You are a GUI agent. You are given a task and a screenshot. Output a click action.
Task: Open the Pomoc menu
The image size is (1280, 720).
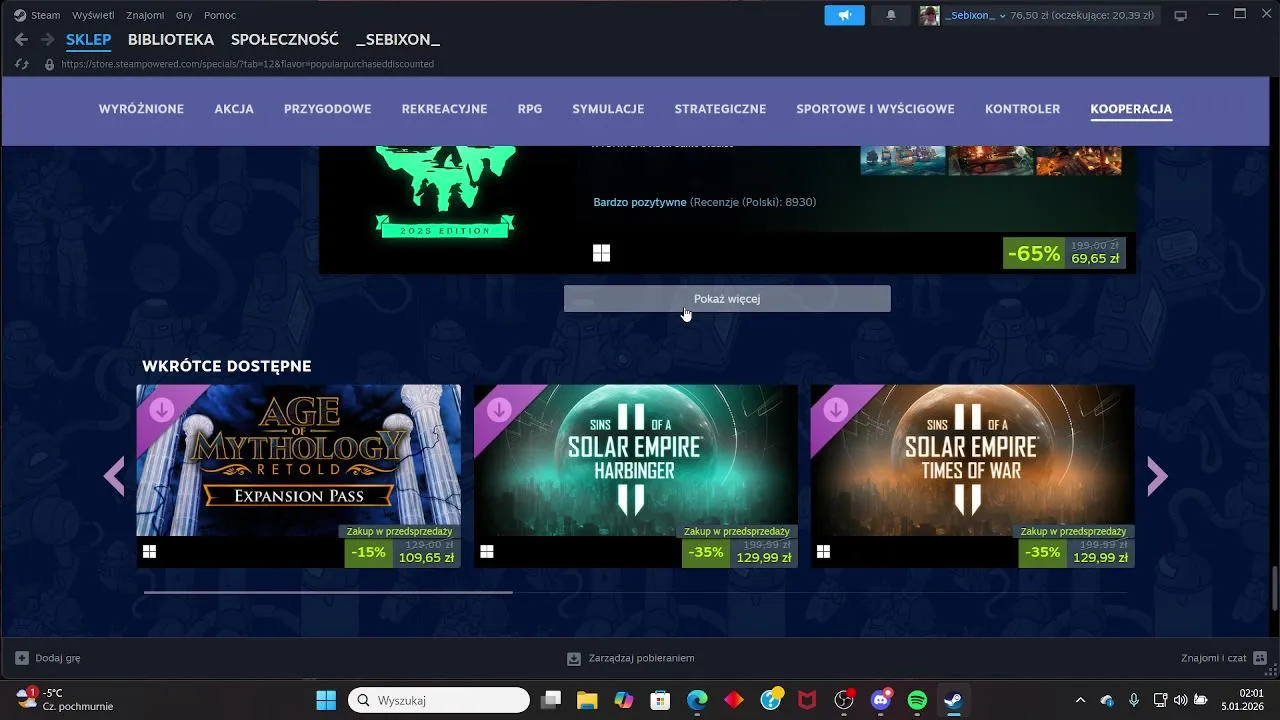click(220, 15)
